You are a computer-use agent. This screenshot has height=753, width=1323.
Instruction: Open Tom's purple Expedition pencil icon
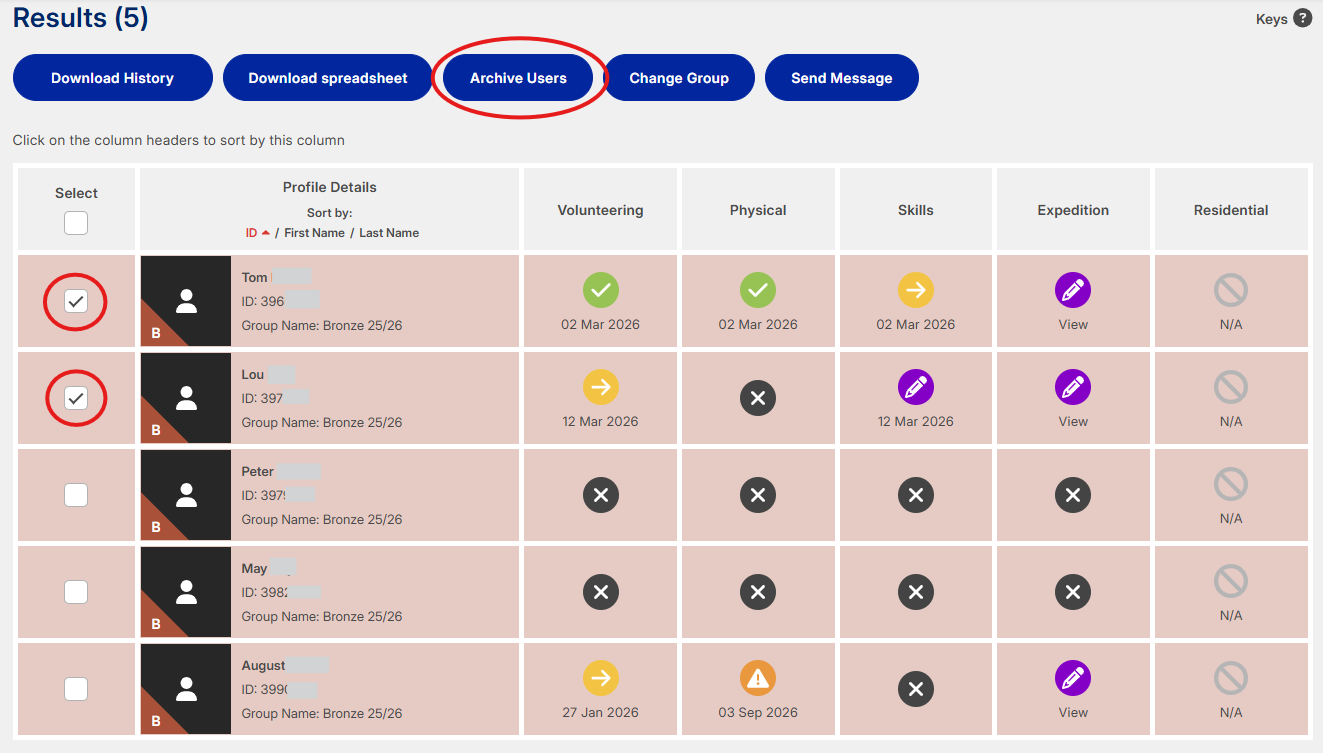pos(1073,290)
